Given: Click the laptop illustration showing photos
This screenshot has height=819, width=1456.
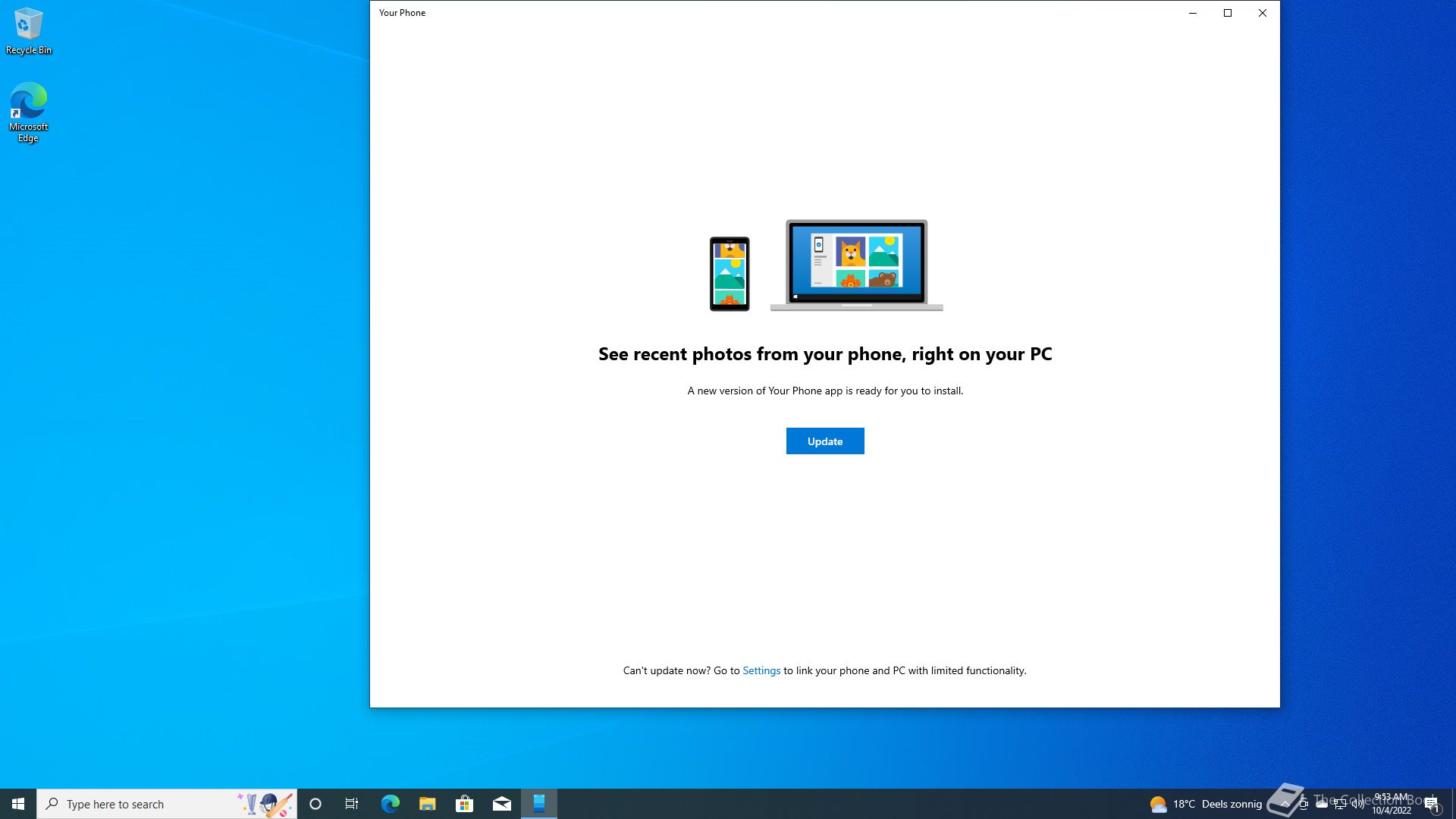Looking at the screenshot, I should coord(857,265).
